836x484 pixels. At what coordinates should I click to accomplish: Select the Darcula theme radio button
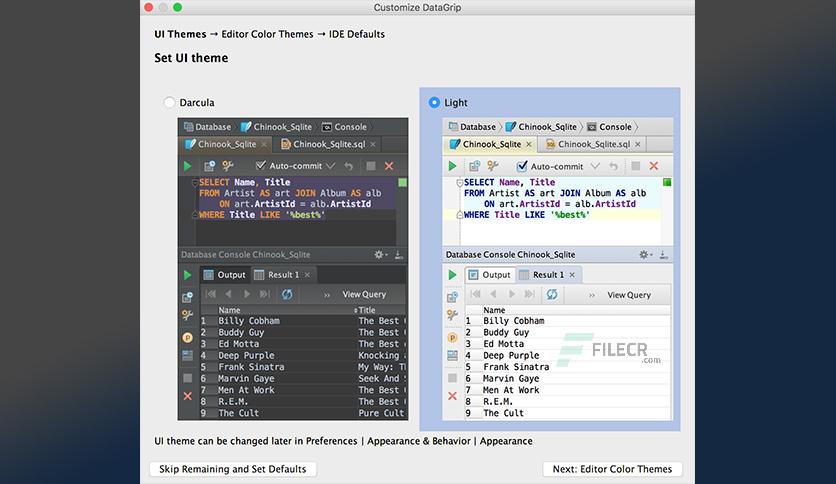coord(169,102)
